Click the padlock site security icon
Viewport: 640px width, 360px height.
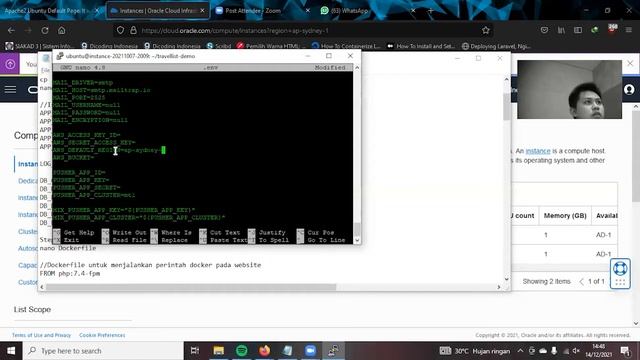click(133, 30)
